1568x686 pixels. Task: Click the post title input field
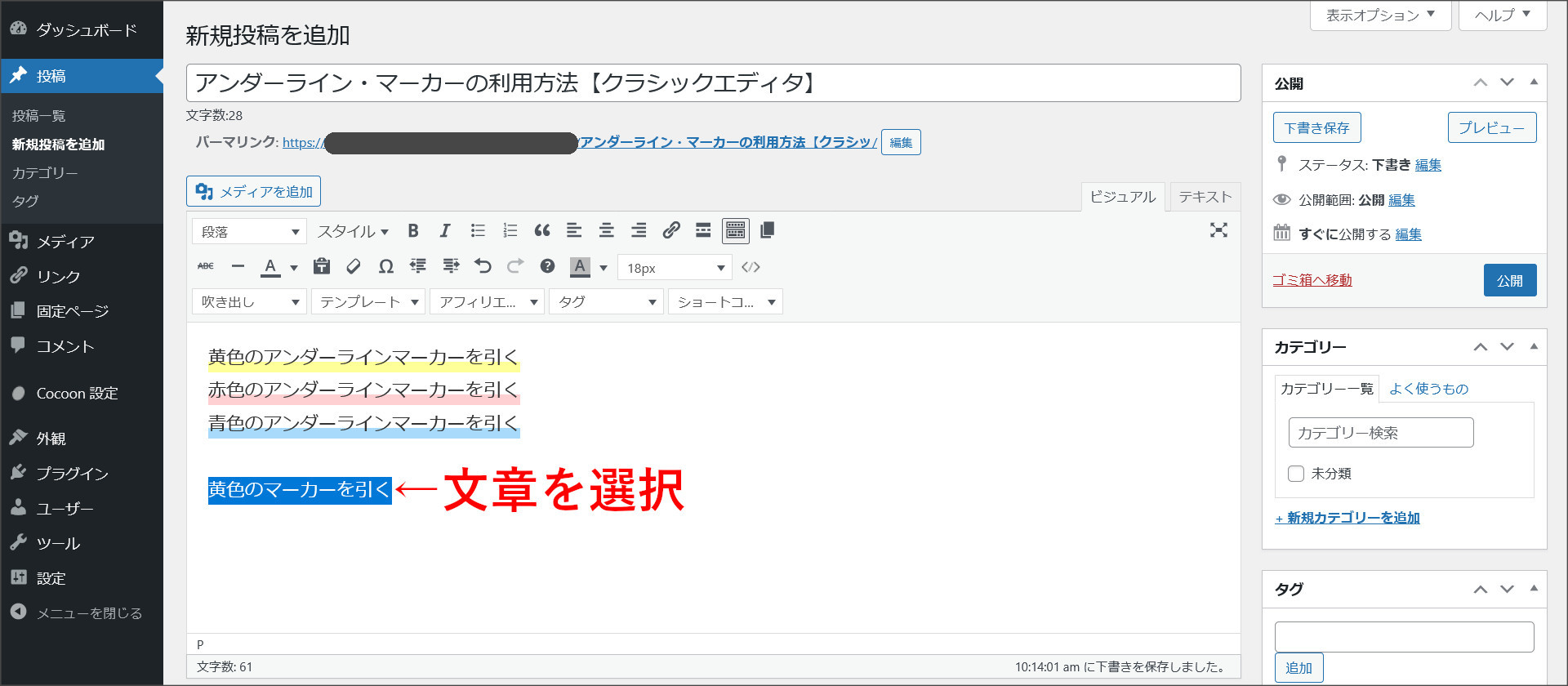point(713,82)
